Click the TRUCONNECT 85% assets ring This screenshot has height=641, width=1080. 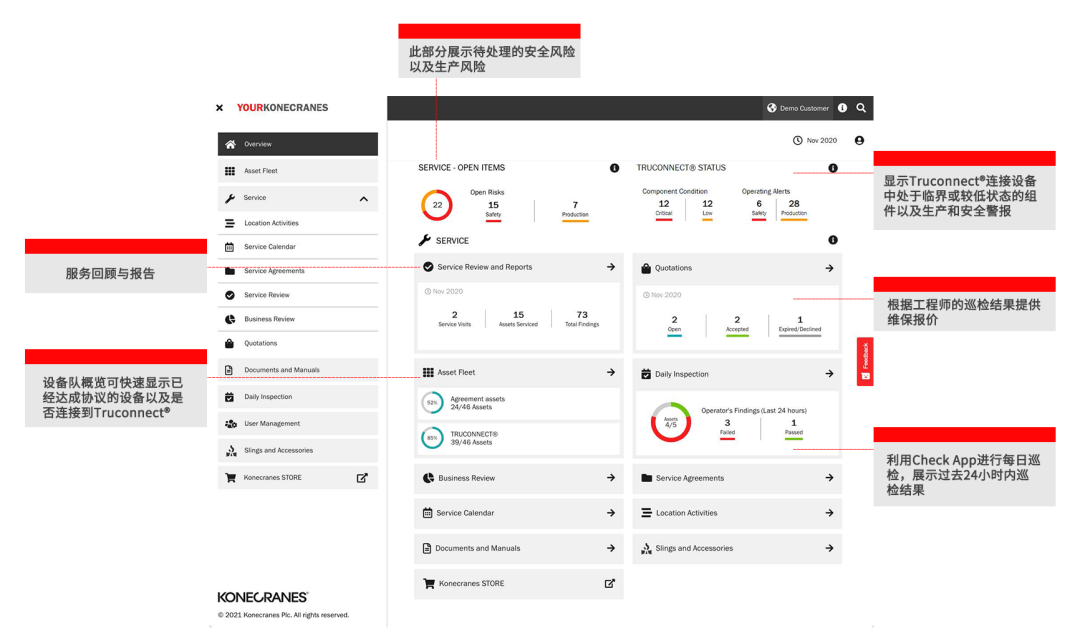(x=432, y=438)
